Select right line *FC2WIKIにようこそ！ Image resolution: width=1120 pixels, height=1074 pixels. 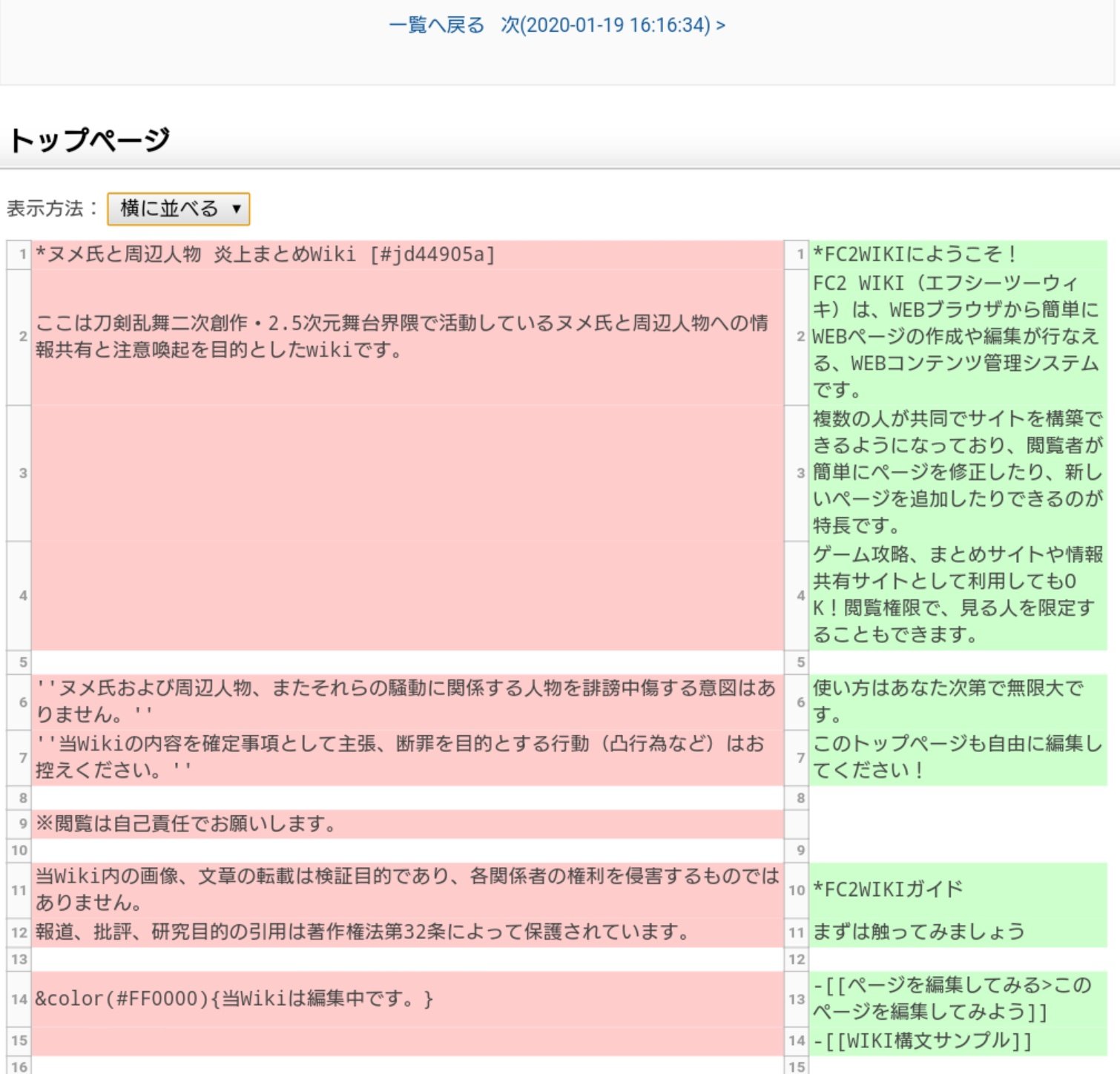pos(958,254)
